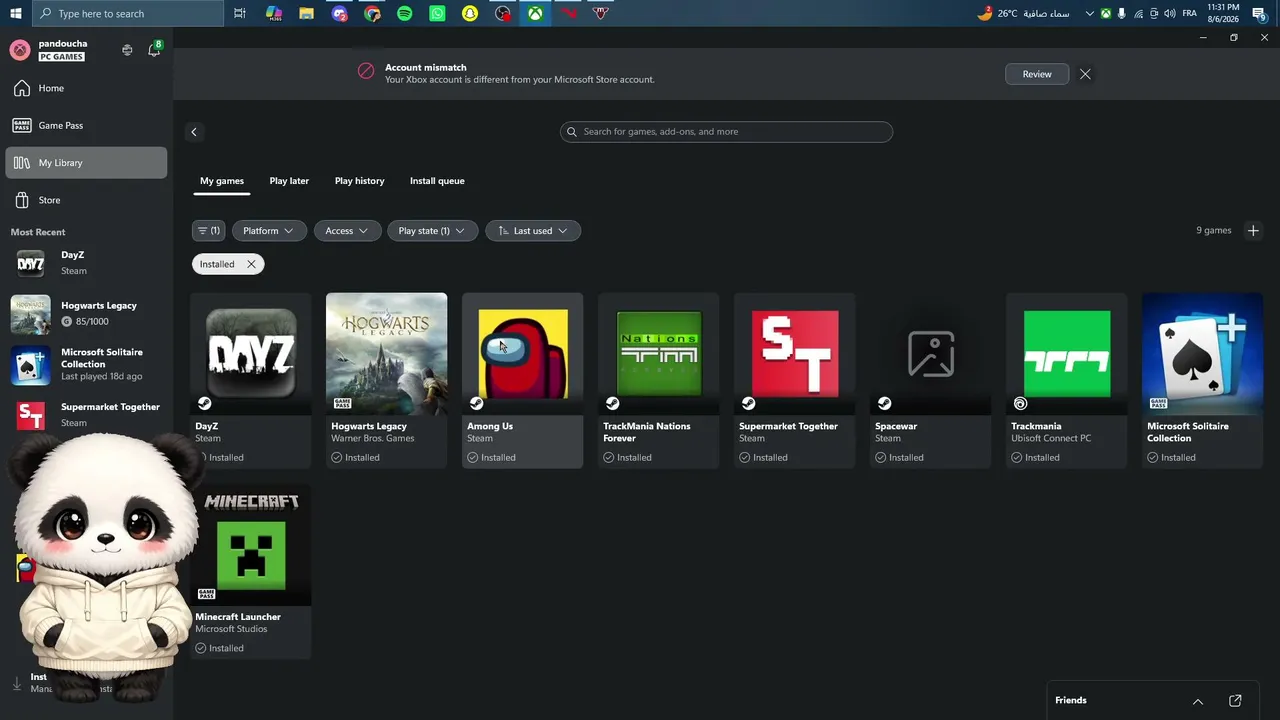The width and height of the screenshot is (1280, 720).
Task: Expand the Platform filter dropdown
Action: [269, 231]
